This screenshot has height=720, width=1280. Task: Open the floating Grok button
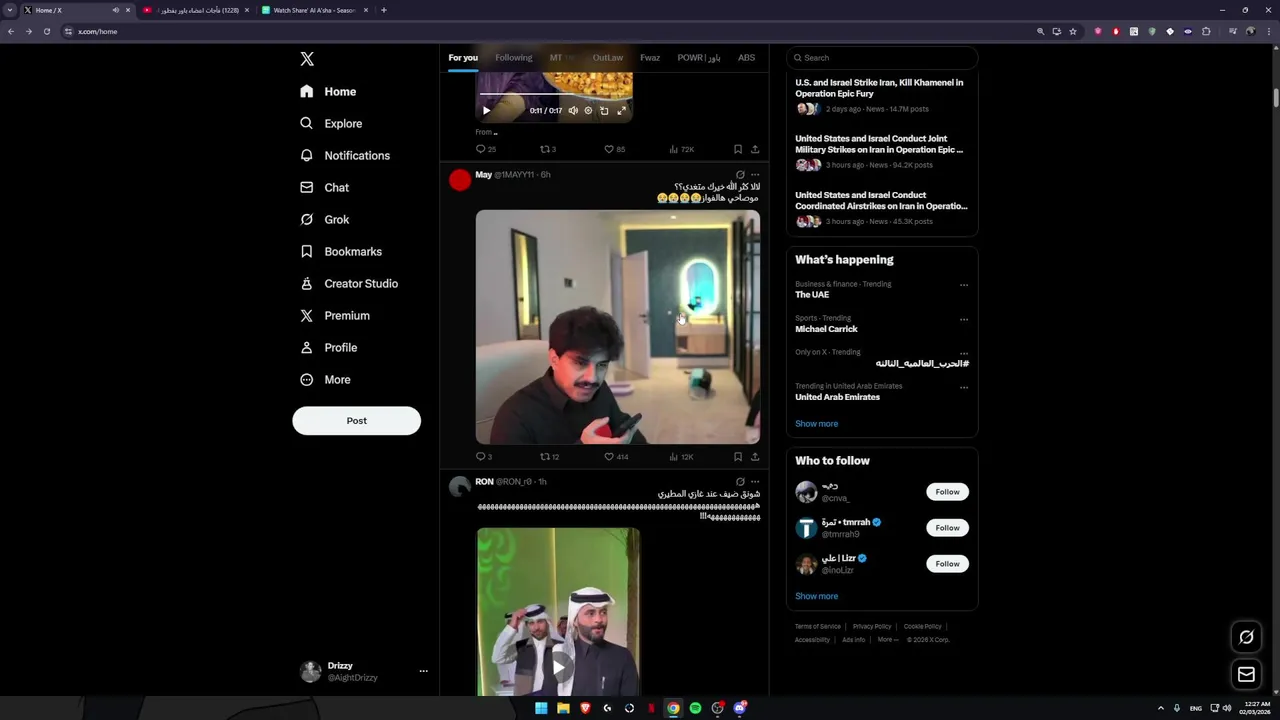[x=1246, y=637]
